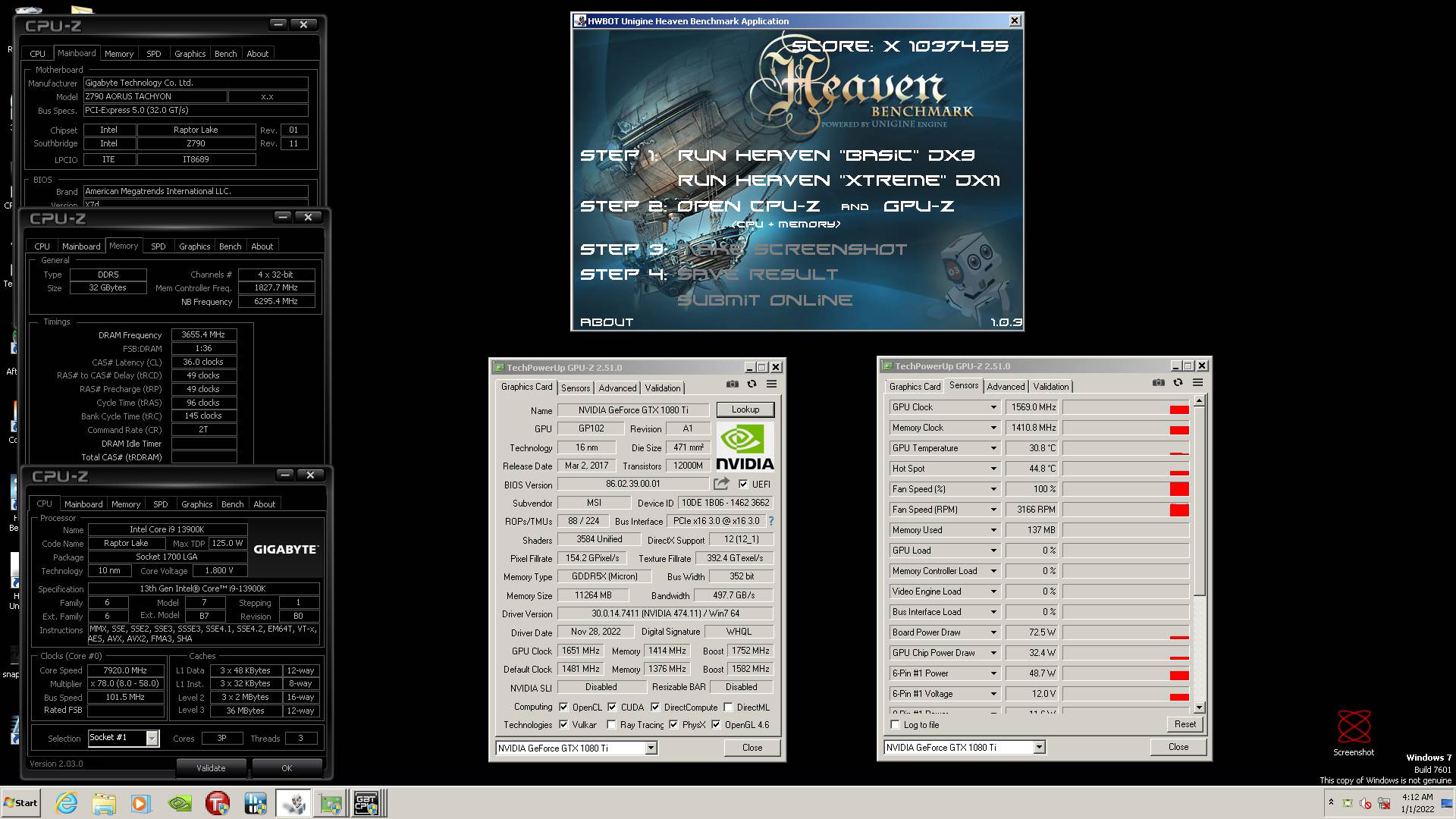Viewport: 1456px width, 819px height.
Task: Click refresh icon in GPU-Z Sensors window
Action: click(1178, 383)
